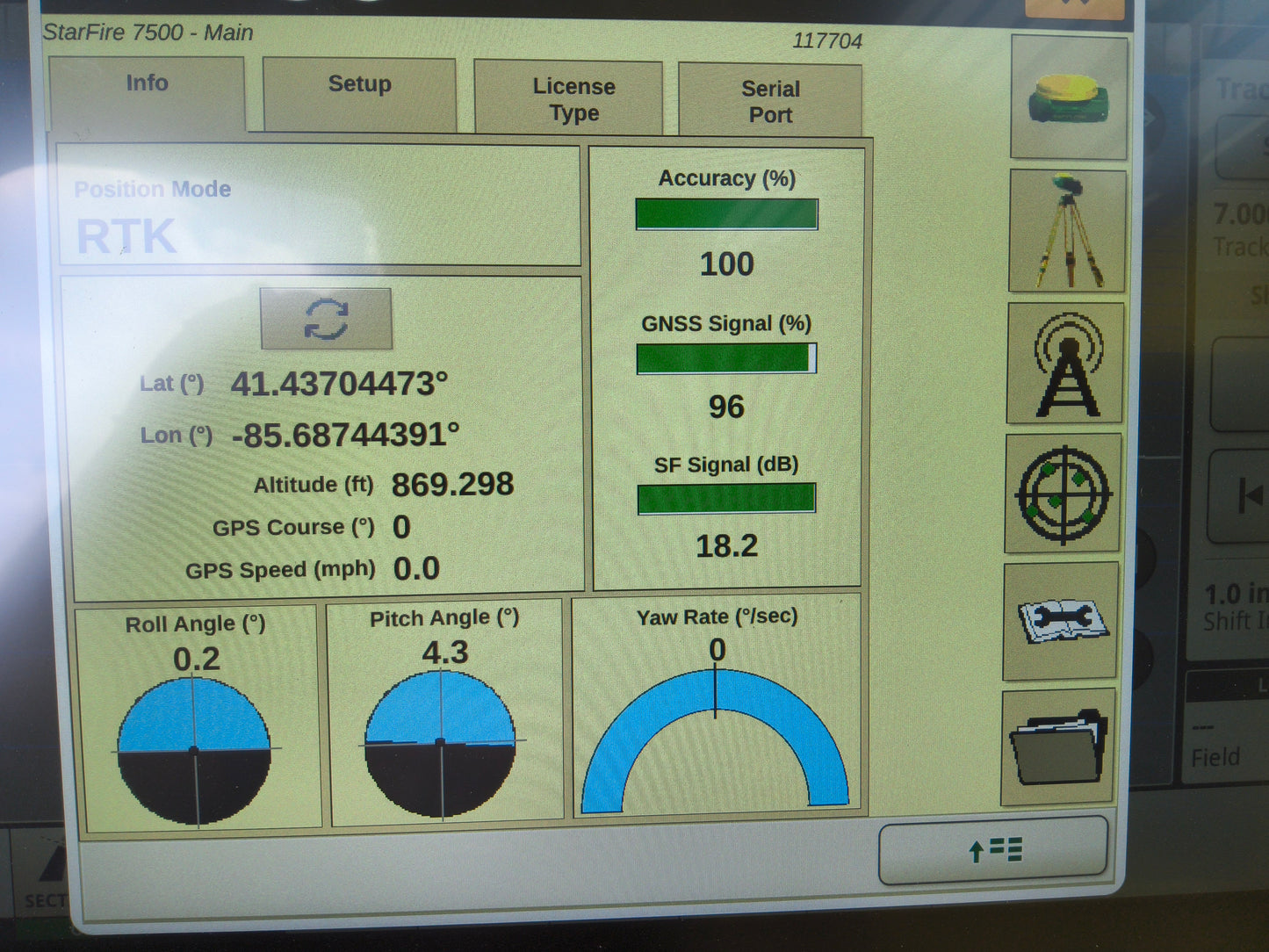Open the License Type tab
The image size is (1269, 952).
(x=569, y=97)
